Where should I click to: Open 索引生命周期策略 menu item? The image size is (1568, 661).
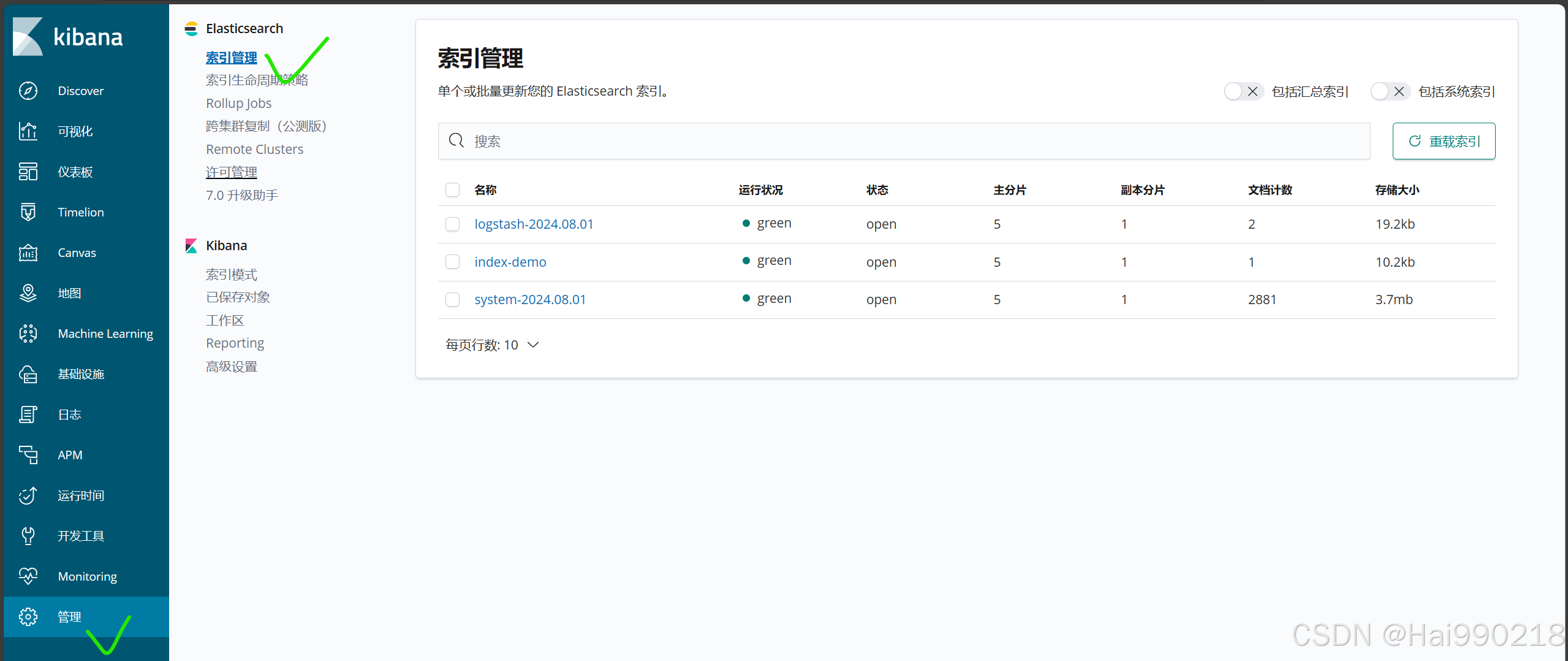tap(257, 80)
